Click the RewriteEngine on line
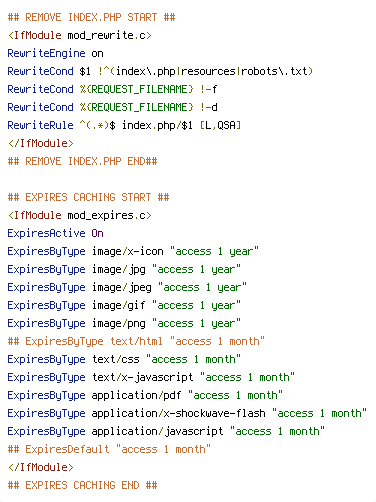The image size is (376, 502). pyautogui.click(x=55, y=53)
